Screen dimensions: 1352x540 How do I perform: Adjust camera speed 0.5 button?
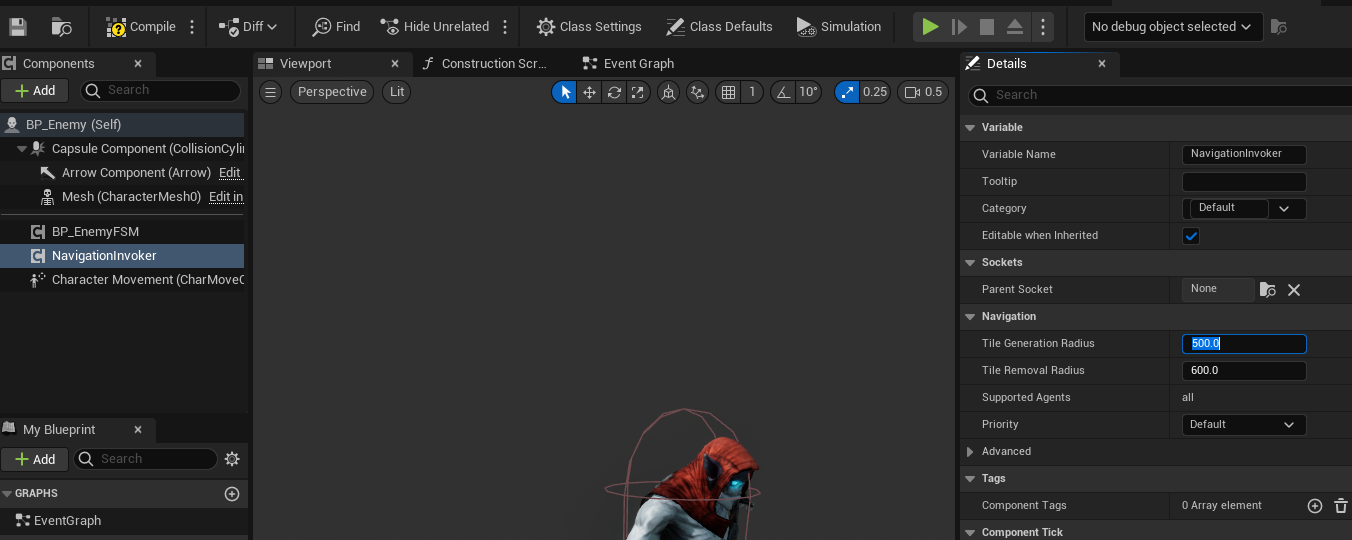coord(923,92)
